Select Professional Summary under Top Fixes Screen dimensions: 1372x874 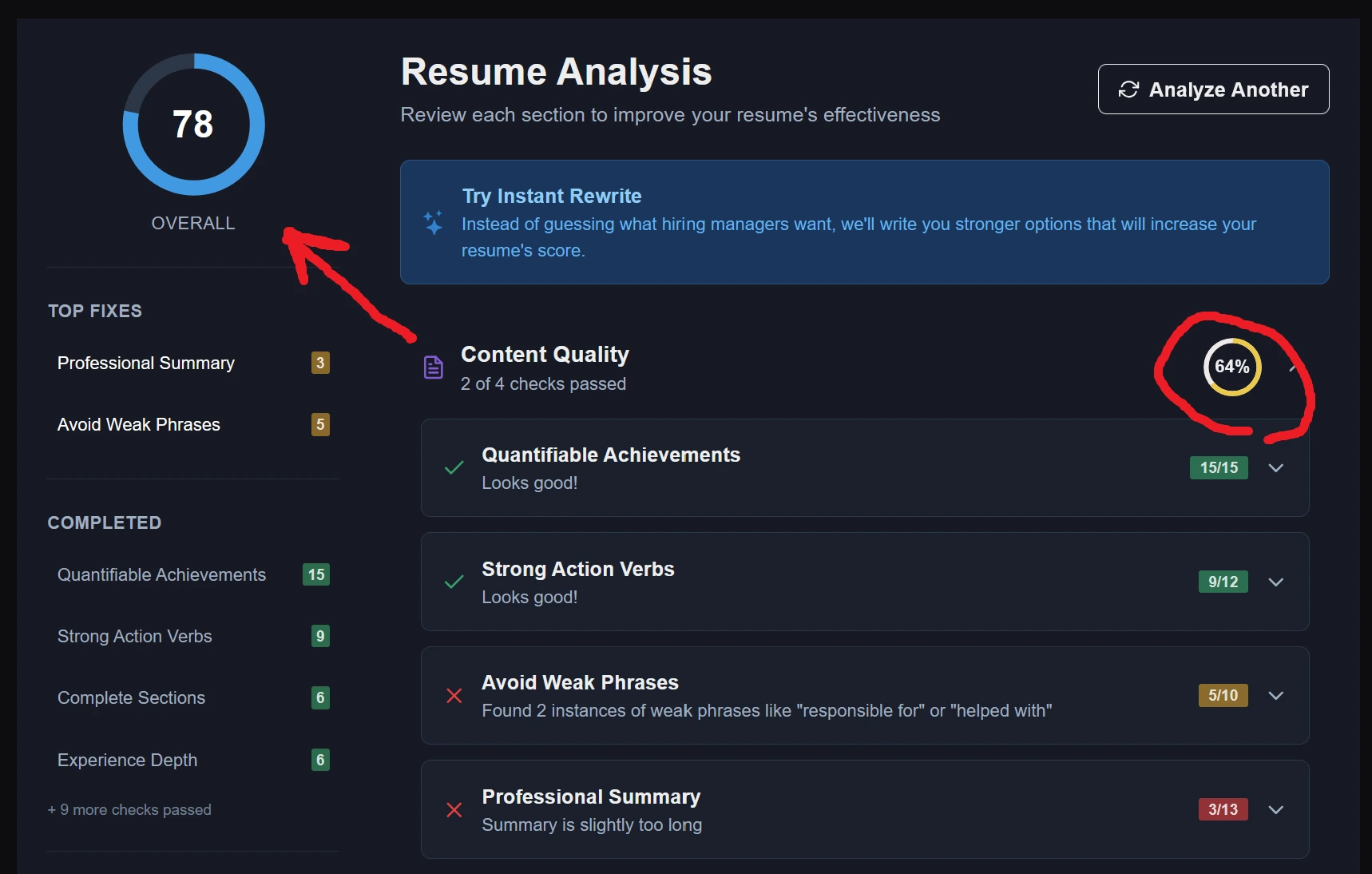click(145, 364)
